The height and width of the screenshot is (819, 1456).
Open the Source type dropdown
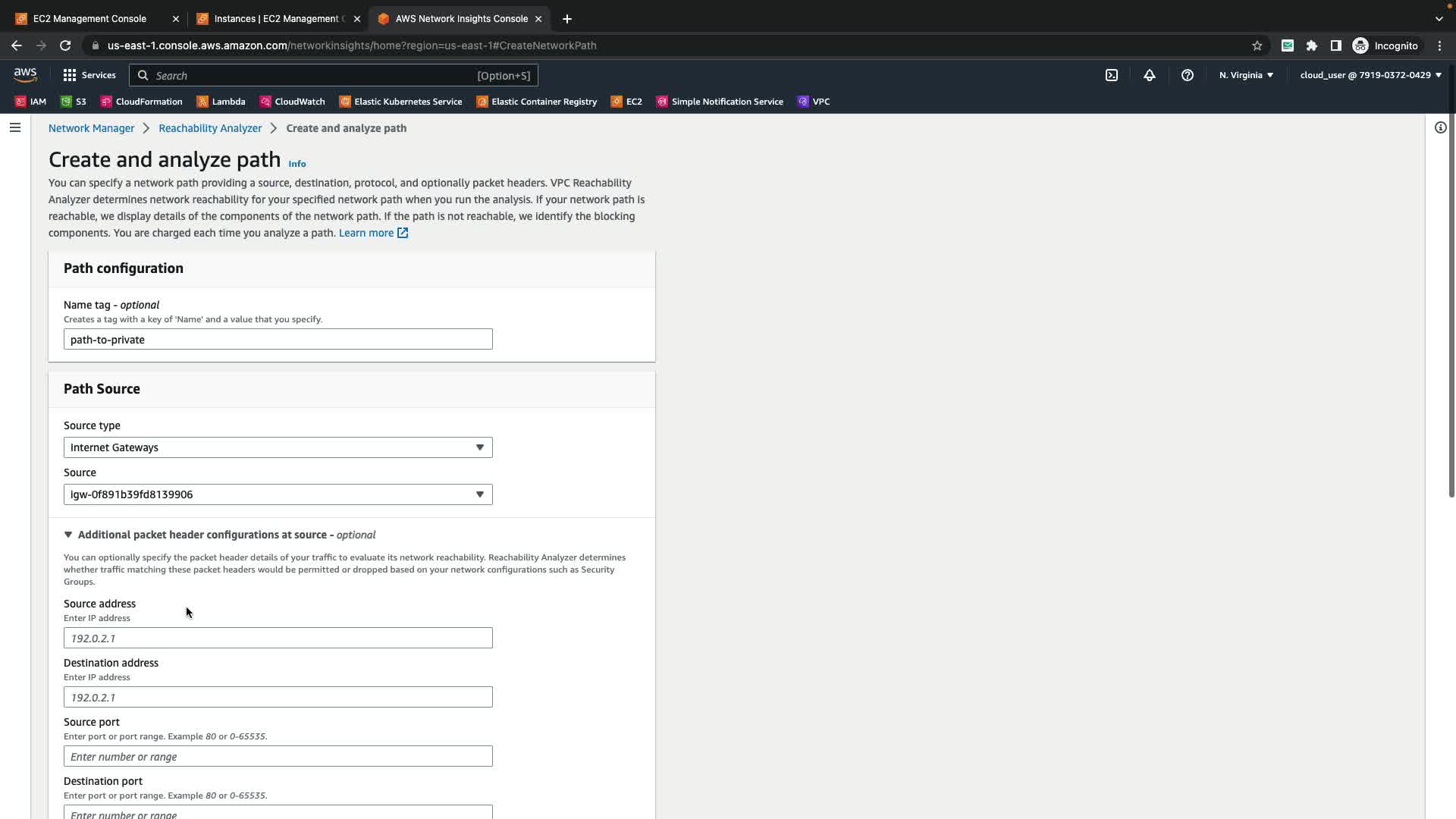278,447
